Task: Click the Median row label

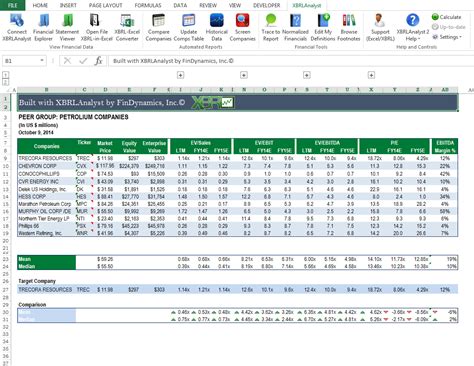Action: 46,266
